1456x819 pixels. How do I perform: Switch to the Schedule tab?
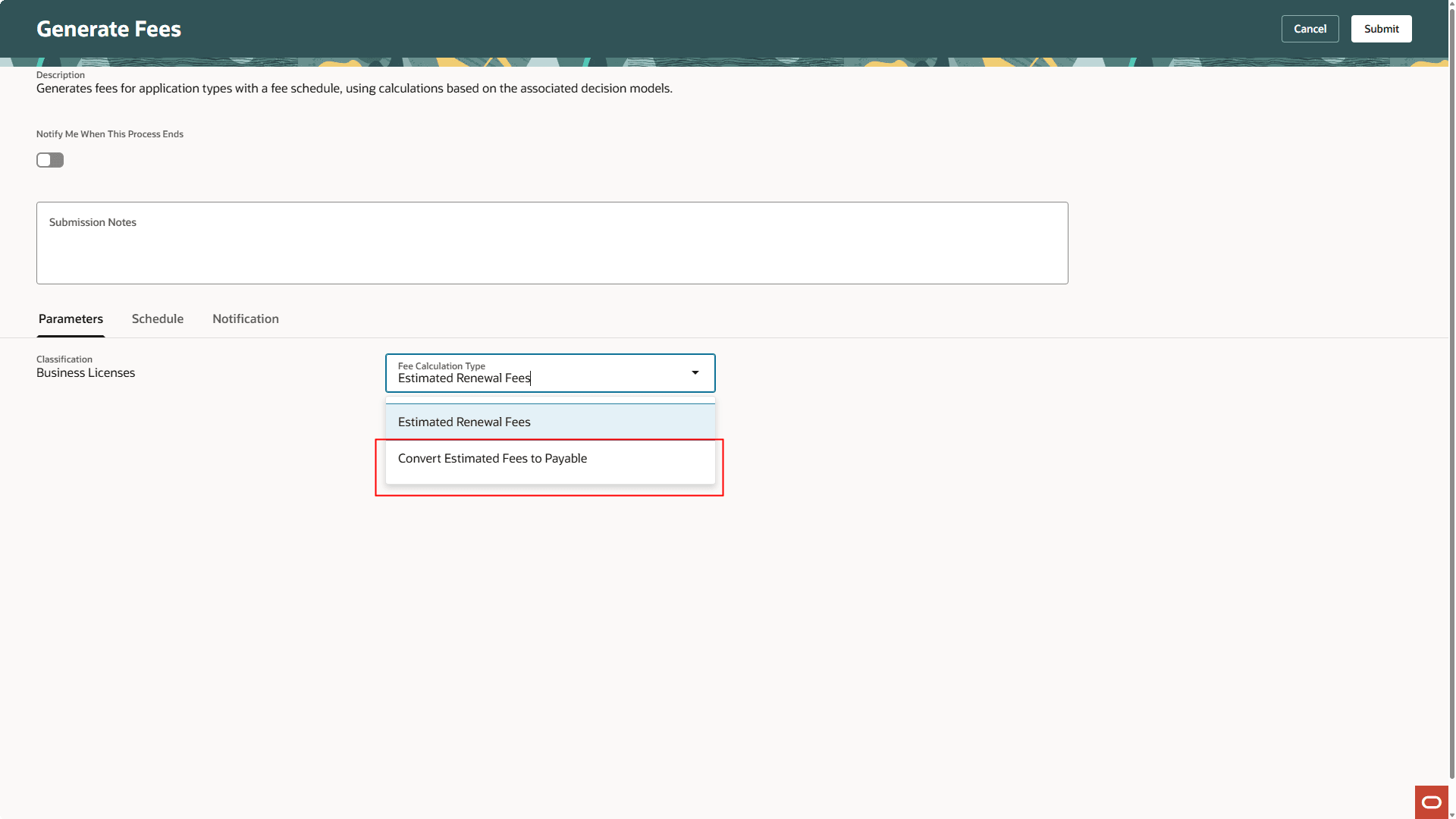pyautogui.click(x=157, y=318)
